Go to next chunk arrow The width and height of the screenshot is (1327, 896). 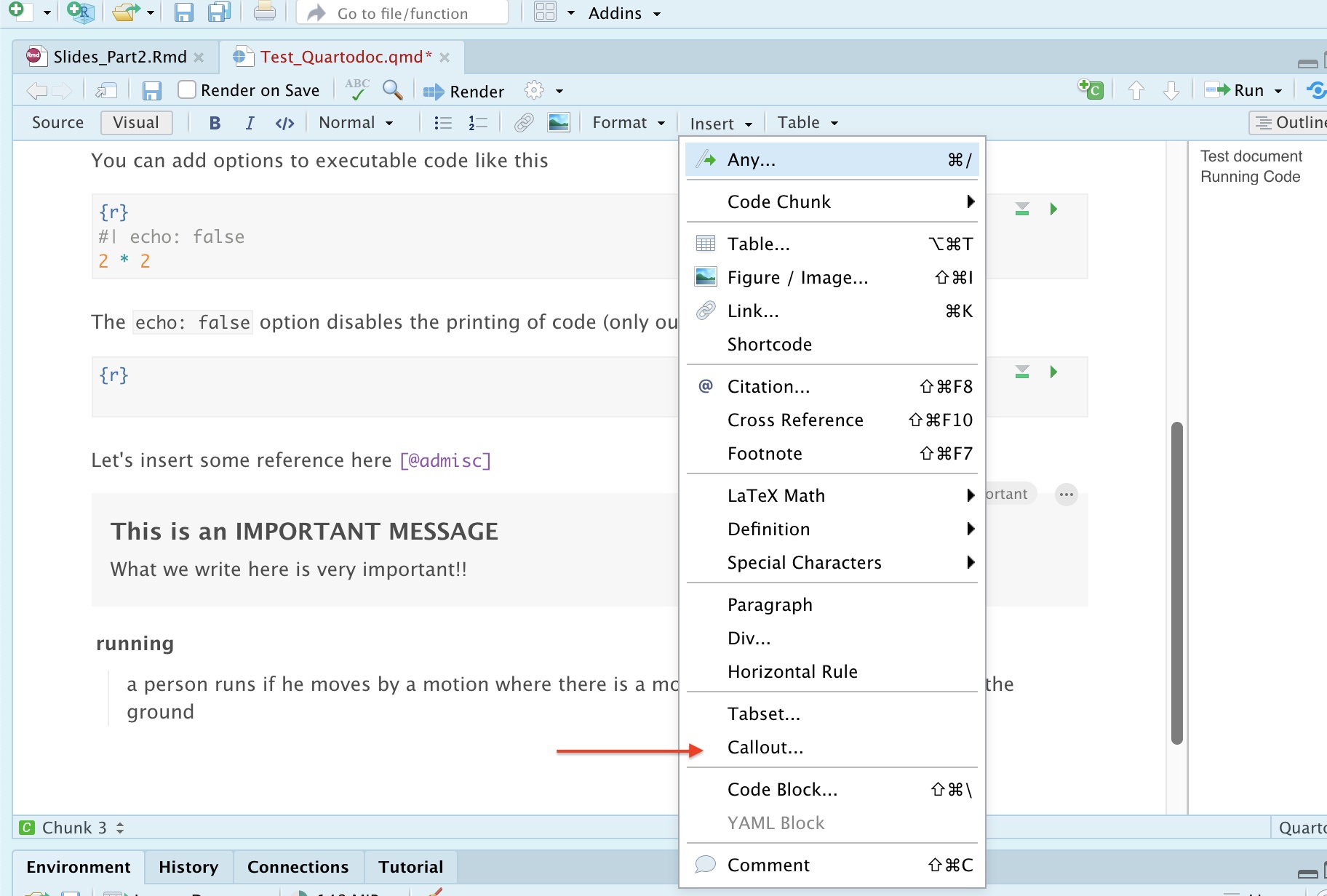[x=1171, y=90]
